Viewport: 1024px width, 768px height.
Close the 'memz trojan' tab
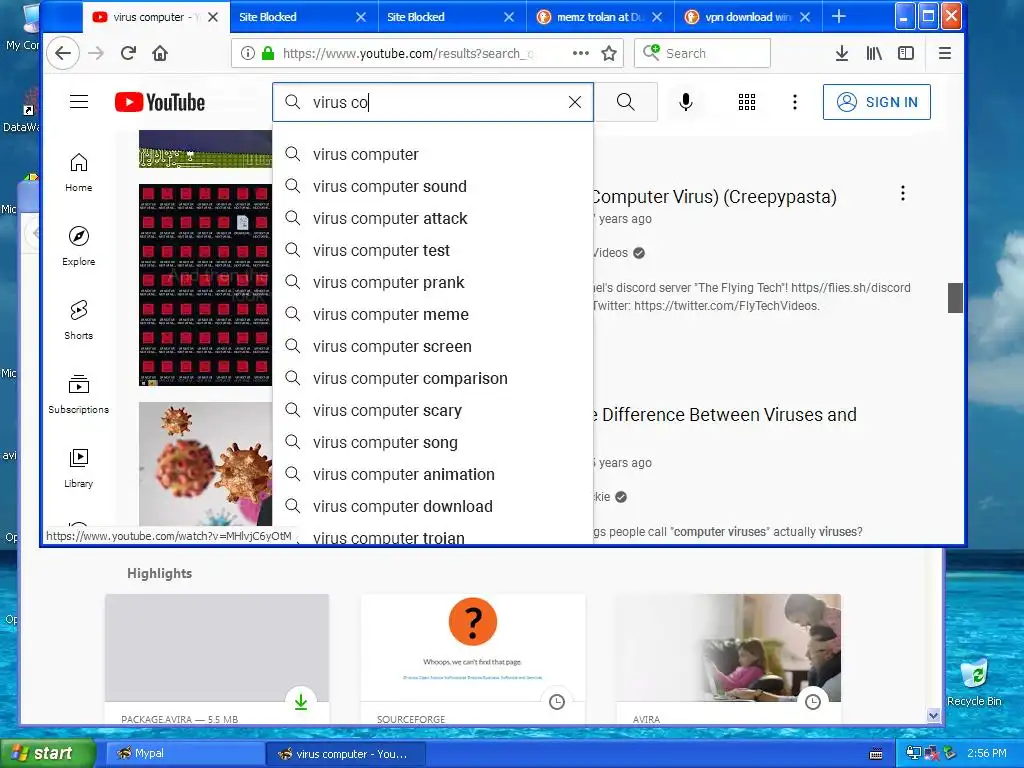[x=657, y=17]
